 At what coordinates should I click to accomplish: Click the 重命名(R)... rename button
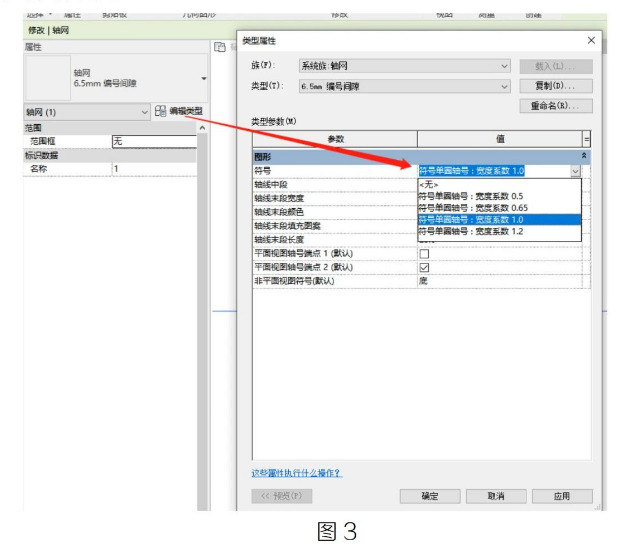(x=556, y=106)
